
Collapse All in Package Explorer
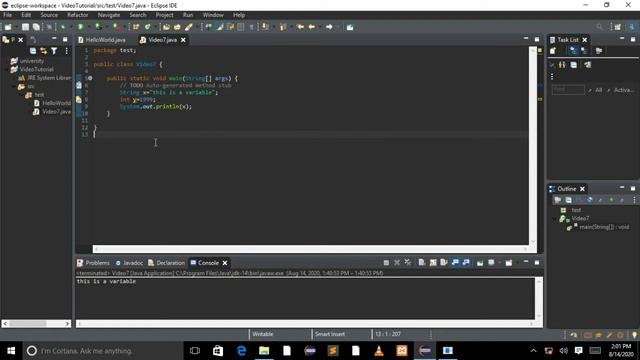point(33,51)
